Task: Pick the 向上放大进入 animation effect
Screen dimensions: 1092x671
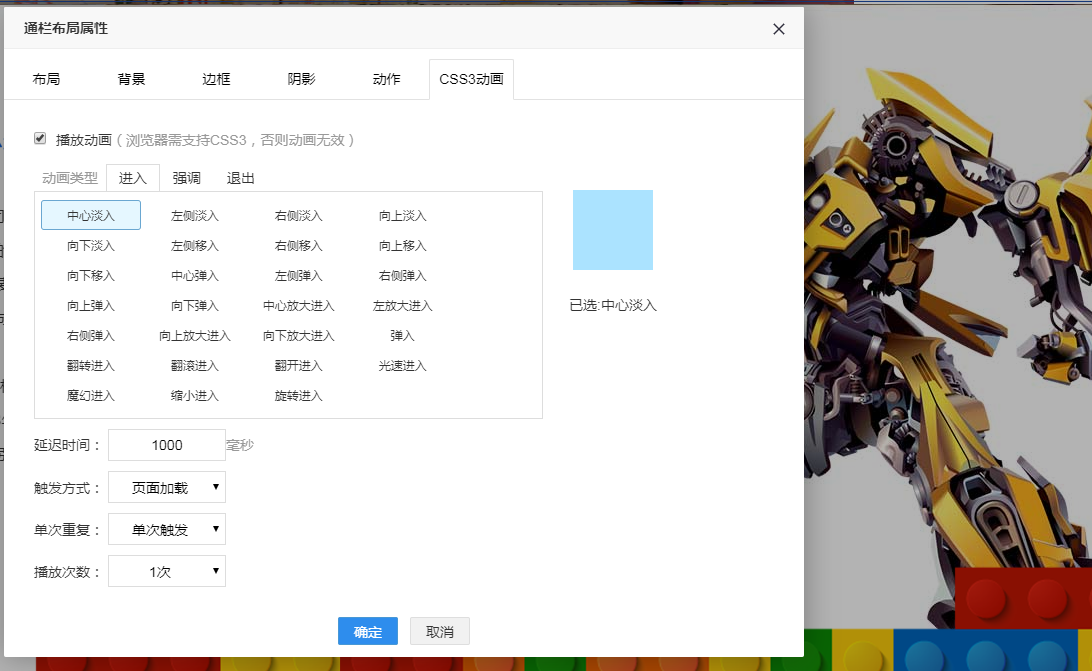Action: (195, 336)
